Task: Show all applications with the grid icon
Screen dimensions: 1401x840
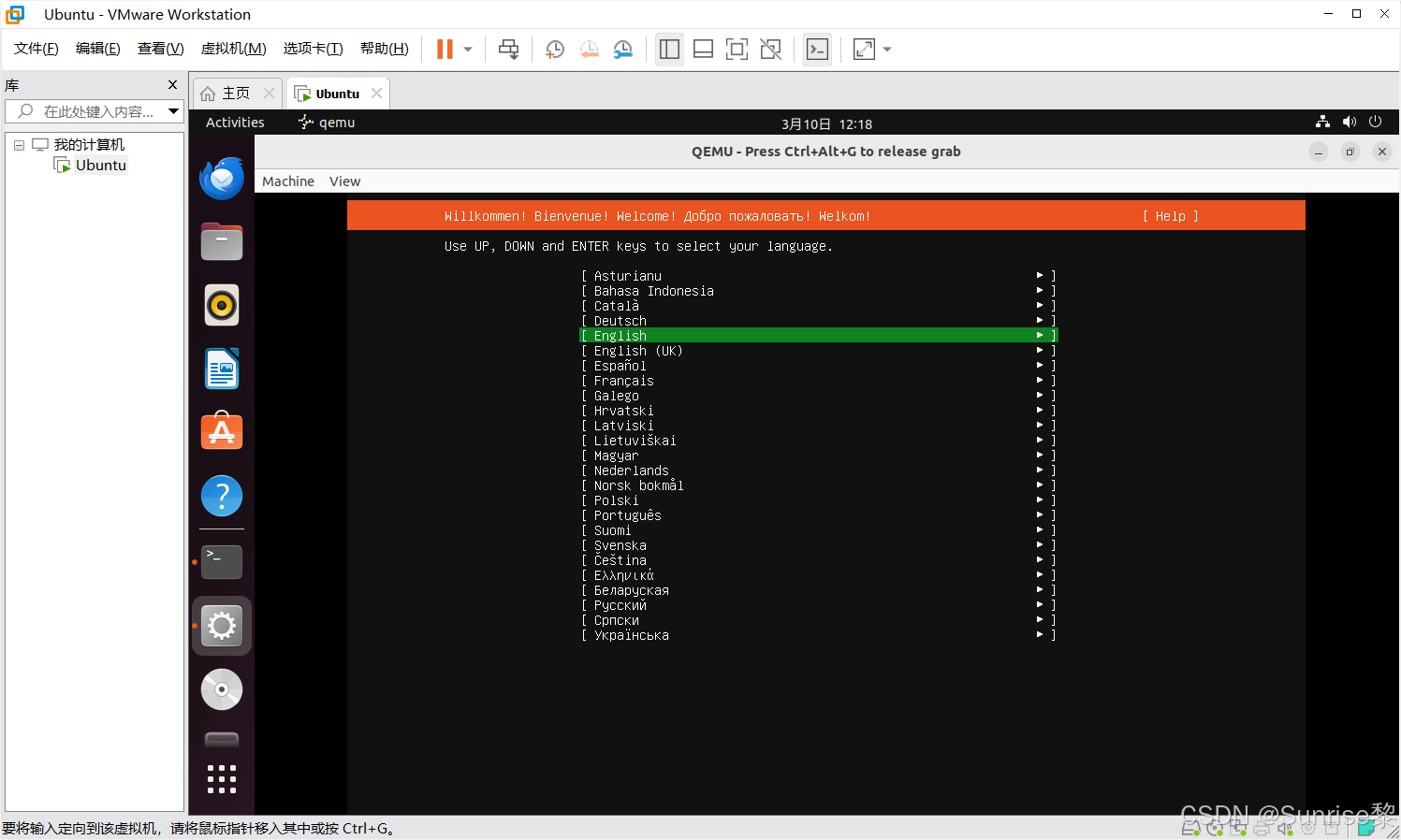Action: [222, 779]
